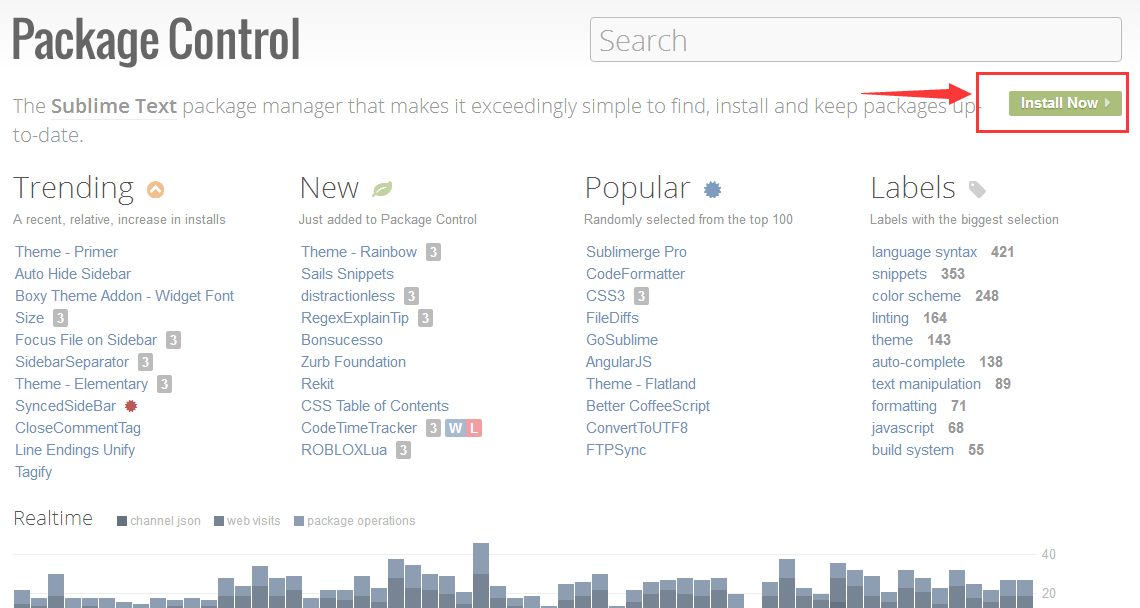Click the red badge beside SyncedSideBar

pyautogui.click(x=131, y=406)
